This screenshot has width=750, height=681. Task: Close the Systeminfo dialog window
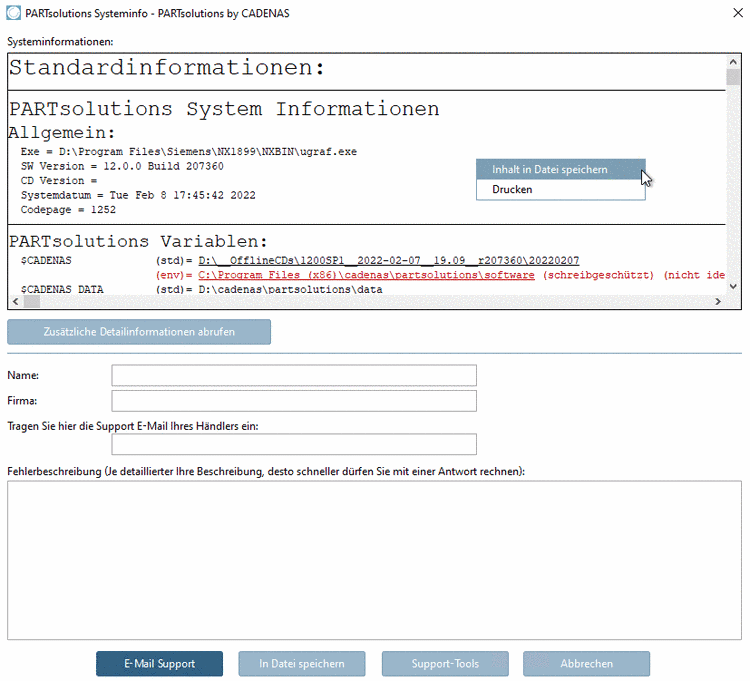click(x=738, y=13)
